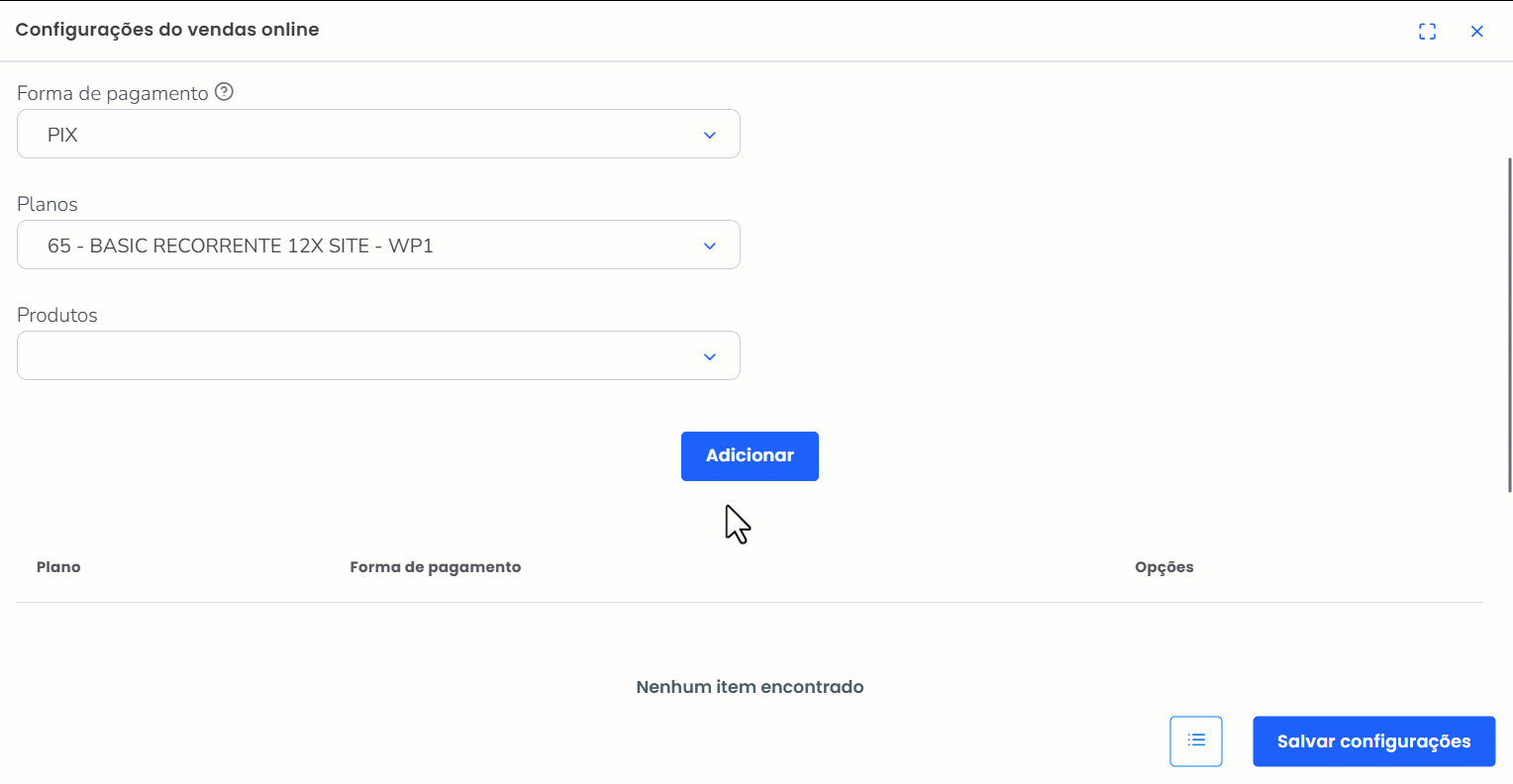Click the Forma de pagamento column header
Image resolution: width=1513 pixels, height=784 pixels.
coord(435,567)
